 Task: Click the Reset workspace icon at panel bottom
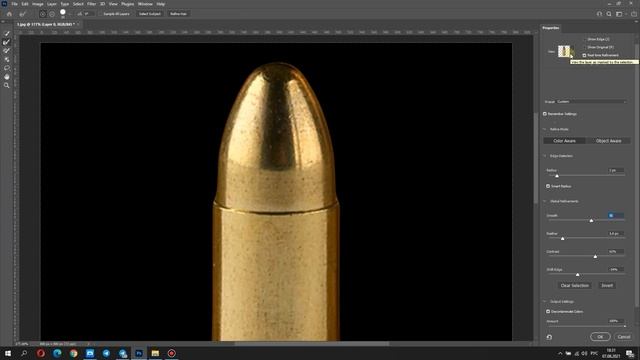coord(549,337)
